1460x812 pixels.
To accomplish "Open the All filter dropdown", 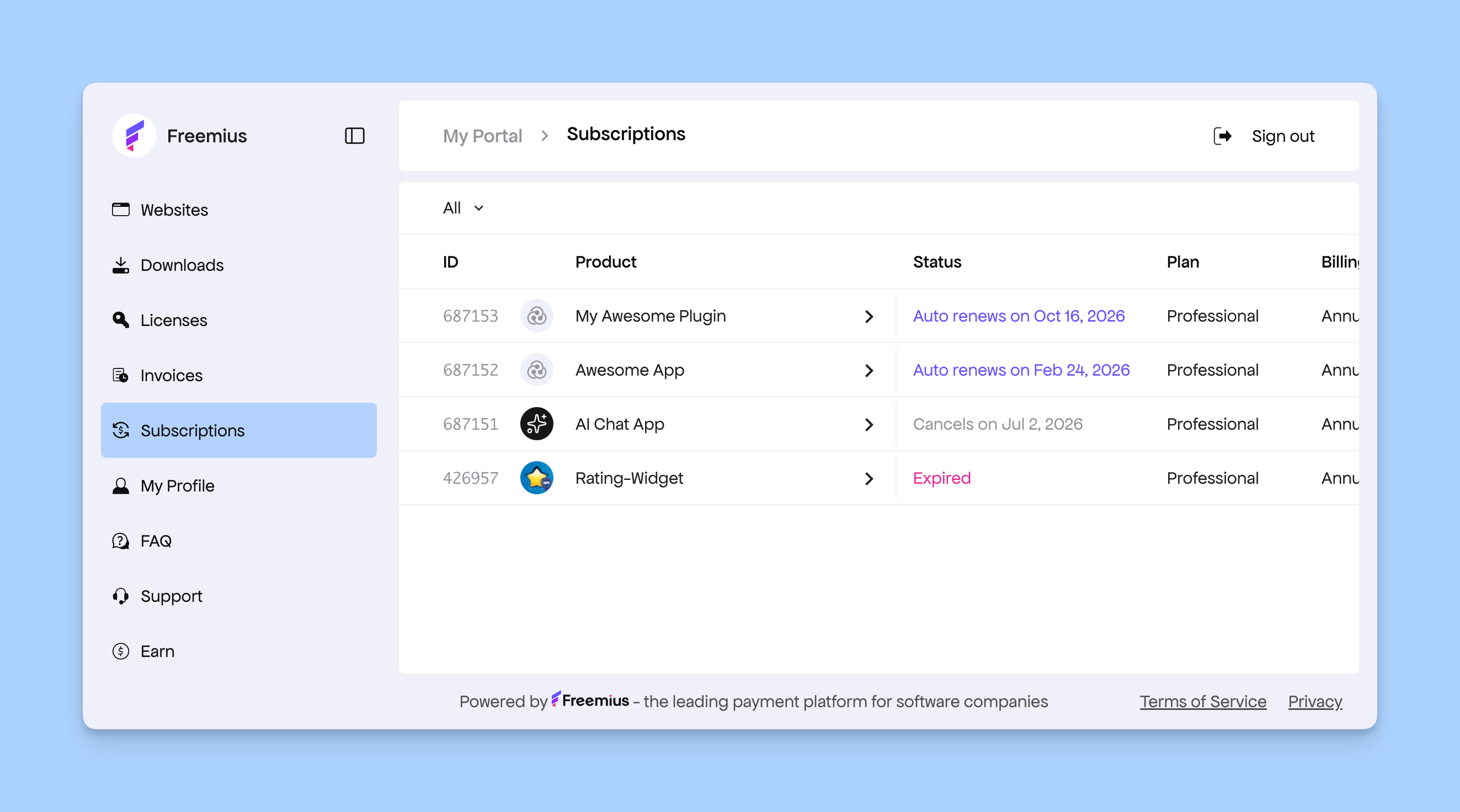I will click(462, 208).
